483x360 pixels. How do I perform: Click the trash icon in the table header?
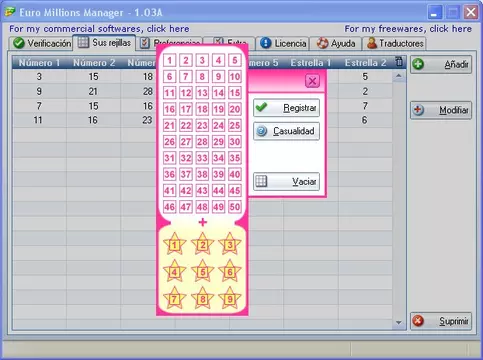click(399, 62)
